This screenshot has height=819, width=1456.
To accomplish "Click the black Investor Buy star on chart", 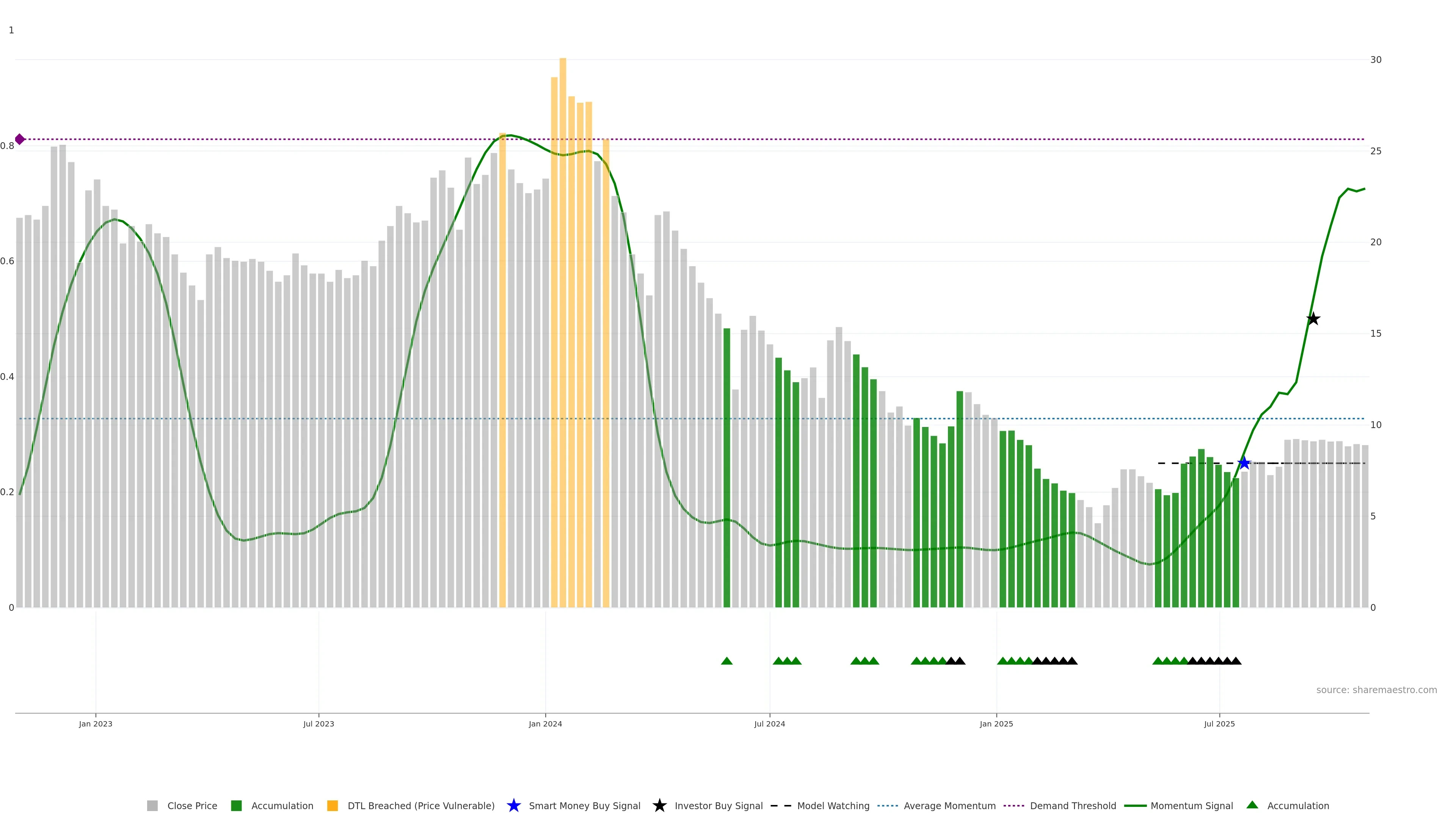I will pyautogui.click(x=1313, y=319).
